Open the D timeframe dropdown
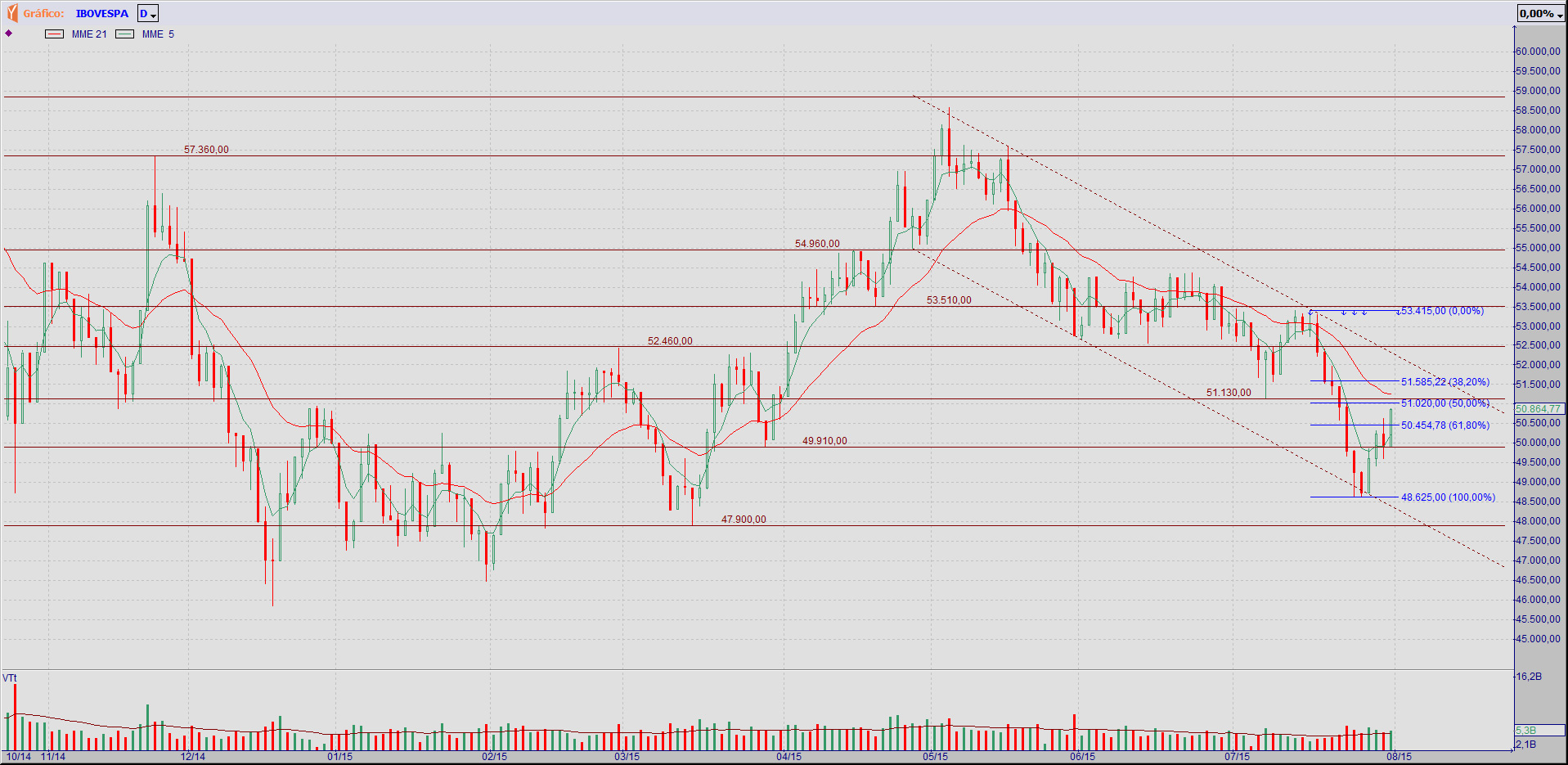Image resolution: width=1568 pixels, height=765 pixels. tap(148, 13)
